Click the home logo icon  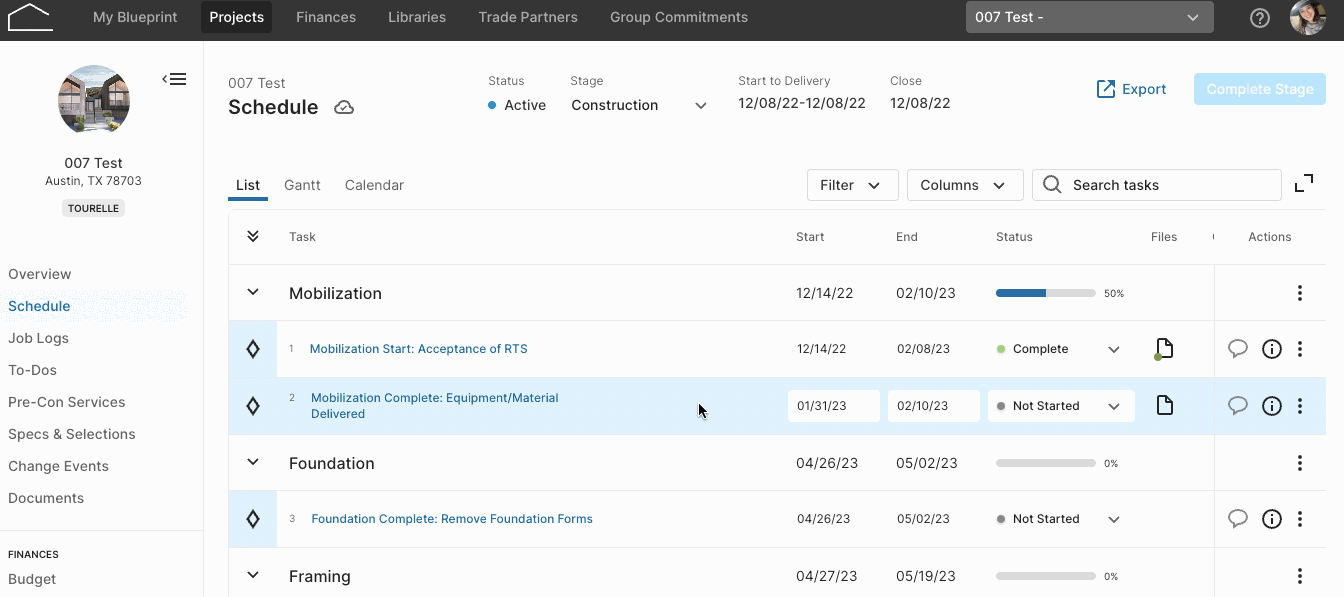click(29, 17)
